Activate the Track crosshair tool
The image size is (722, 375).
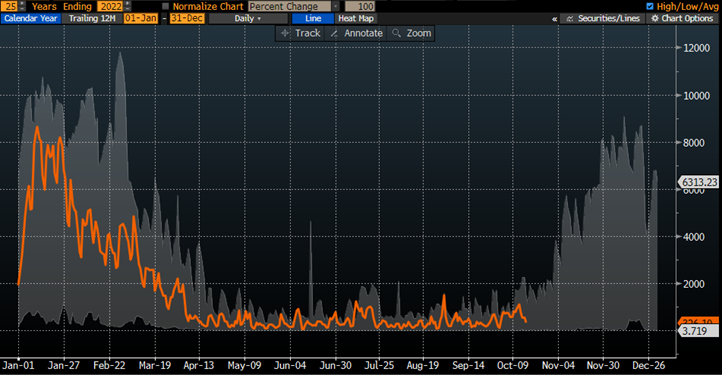(301, 33)
